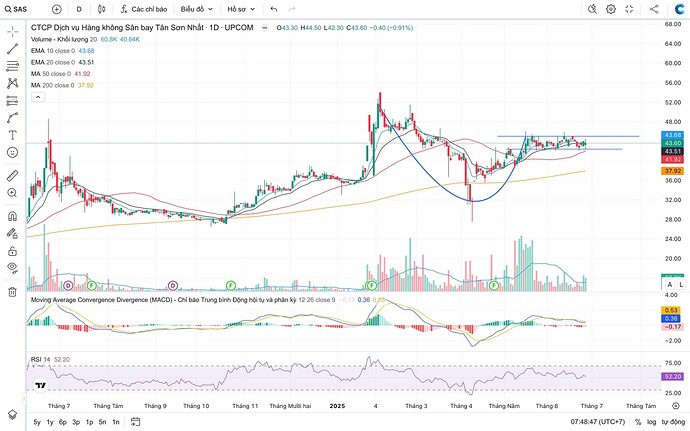Toggle lock all drawing tools

click(12, 251)
